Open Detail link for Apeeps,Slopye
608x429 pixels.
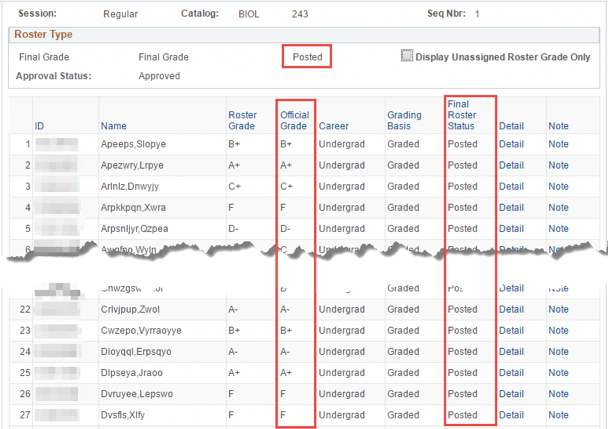[511, 144]
